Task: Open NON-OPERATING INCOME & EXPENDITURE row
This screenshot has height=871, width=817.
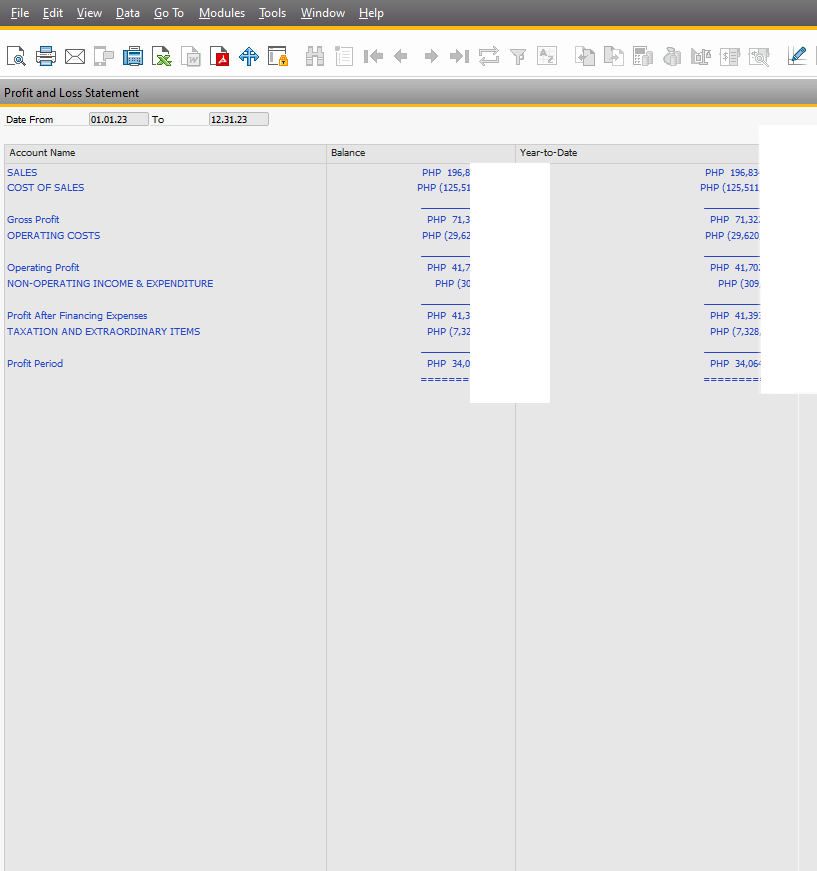Action: click(110, 283)
